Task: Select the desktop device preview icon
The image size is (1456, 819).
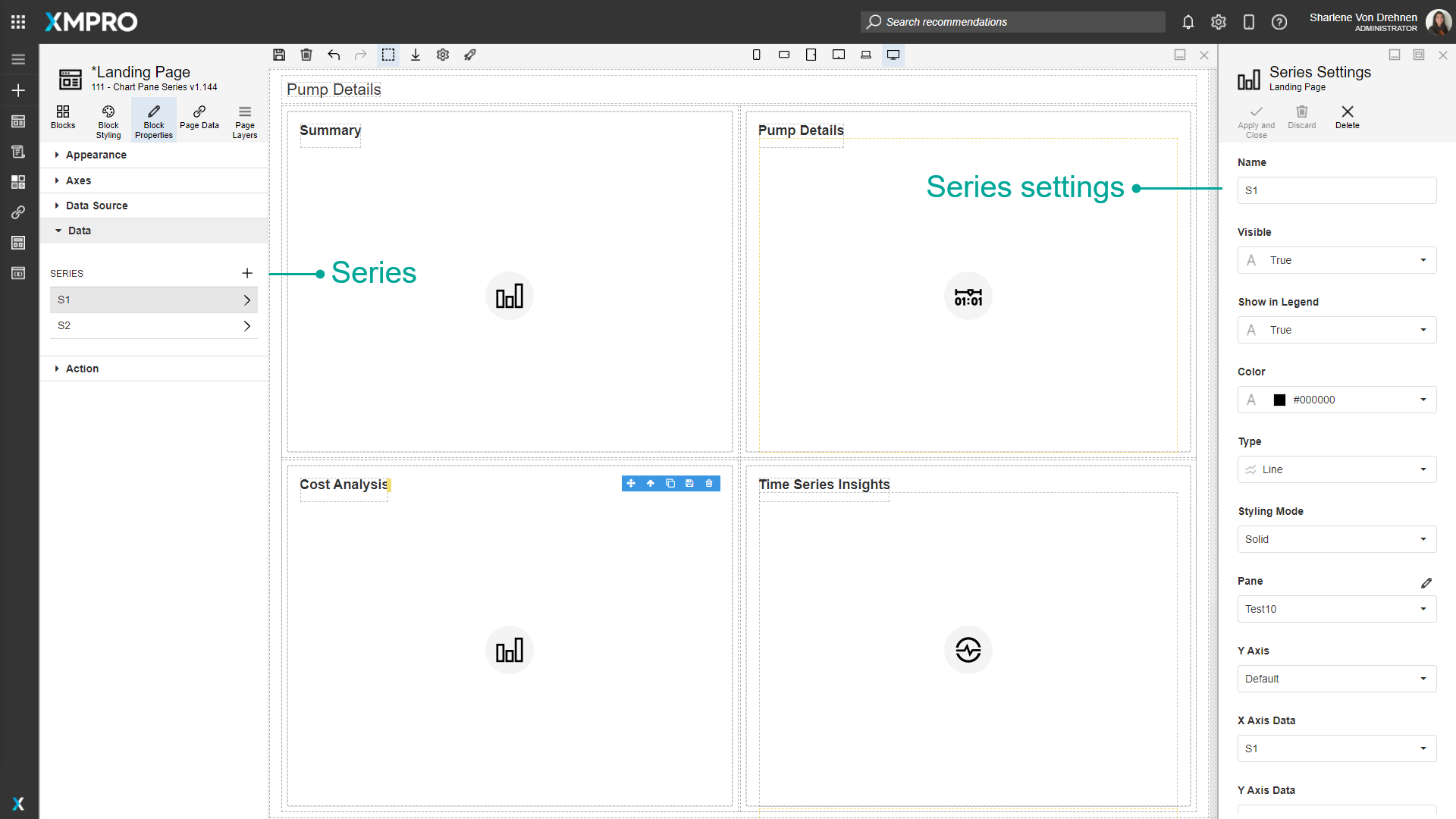Action: 893,55
